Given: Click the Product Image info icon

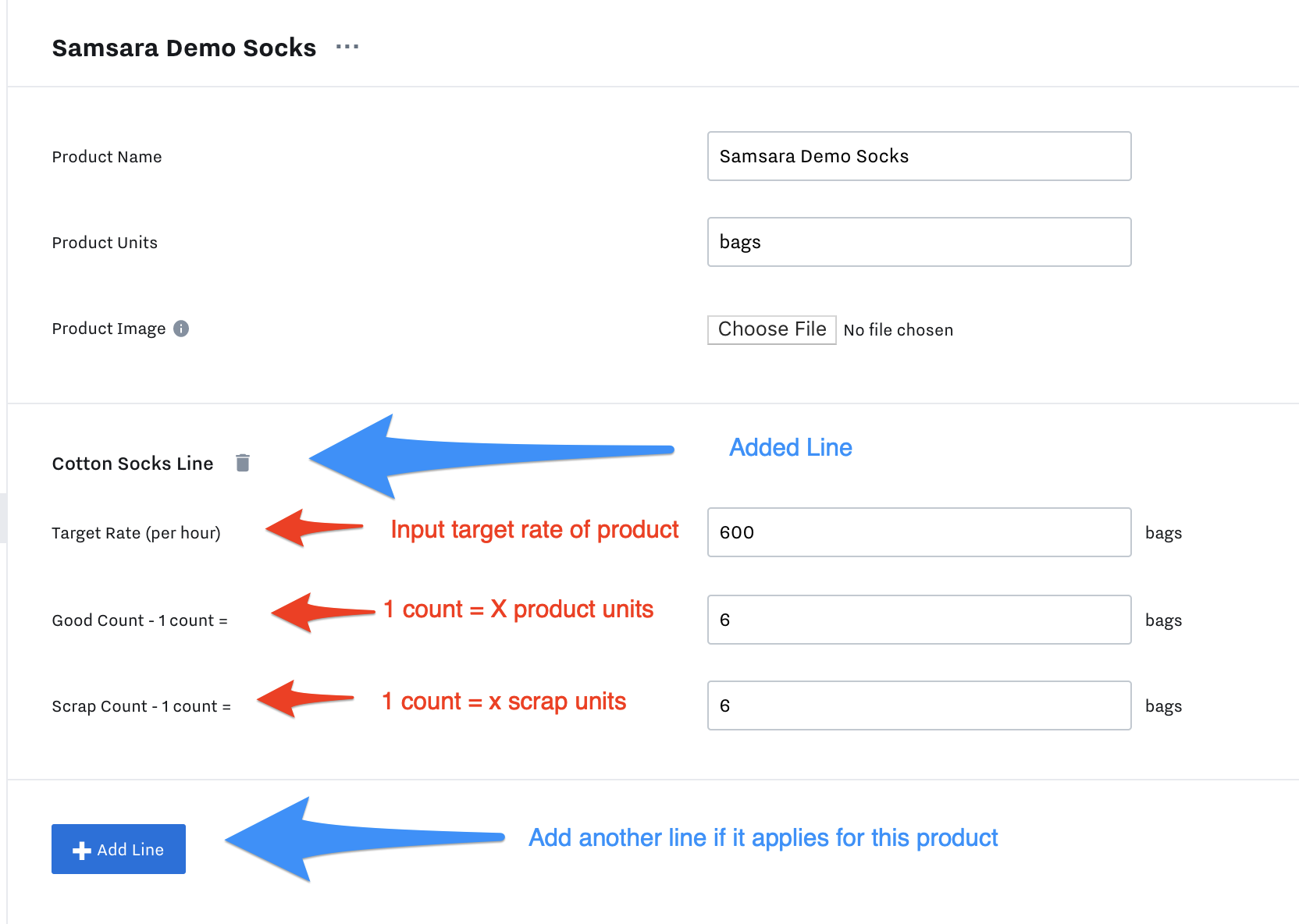Looking at the screenshot, I should pyautogui.click(x=181, y=329).
